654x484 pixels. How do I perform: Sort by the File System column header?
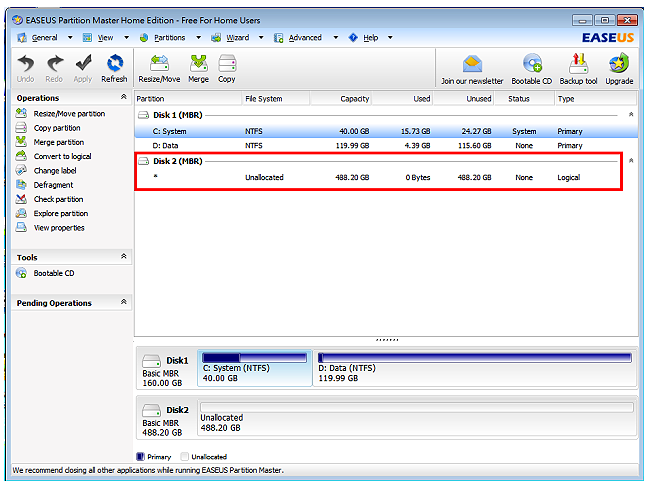click(276, 99)
